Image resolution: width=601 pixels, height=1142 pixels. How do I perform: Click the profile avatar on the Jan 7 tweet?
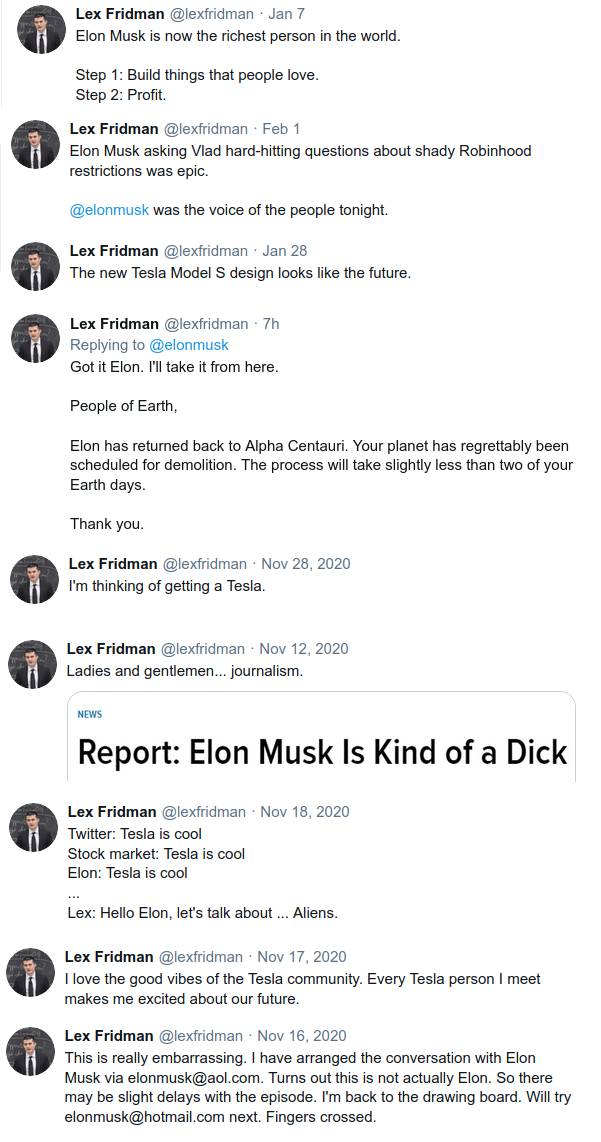pyautogui.click(x=41, y=29)
